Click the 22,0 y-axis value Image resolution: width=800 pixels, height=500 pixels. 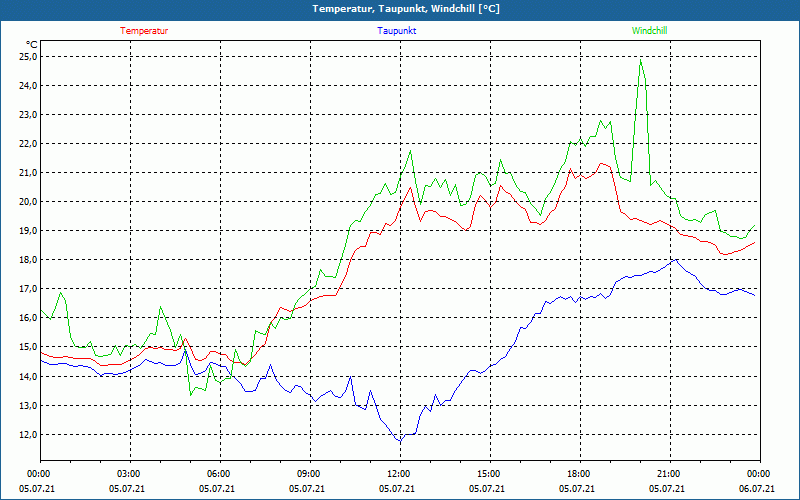click(x=29, y=144)
